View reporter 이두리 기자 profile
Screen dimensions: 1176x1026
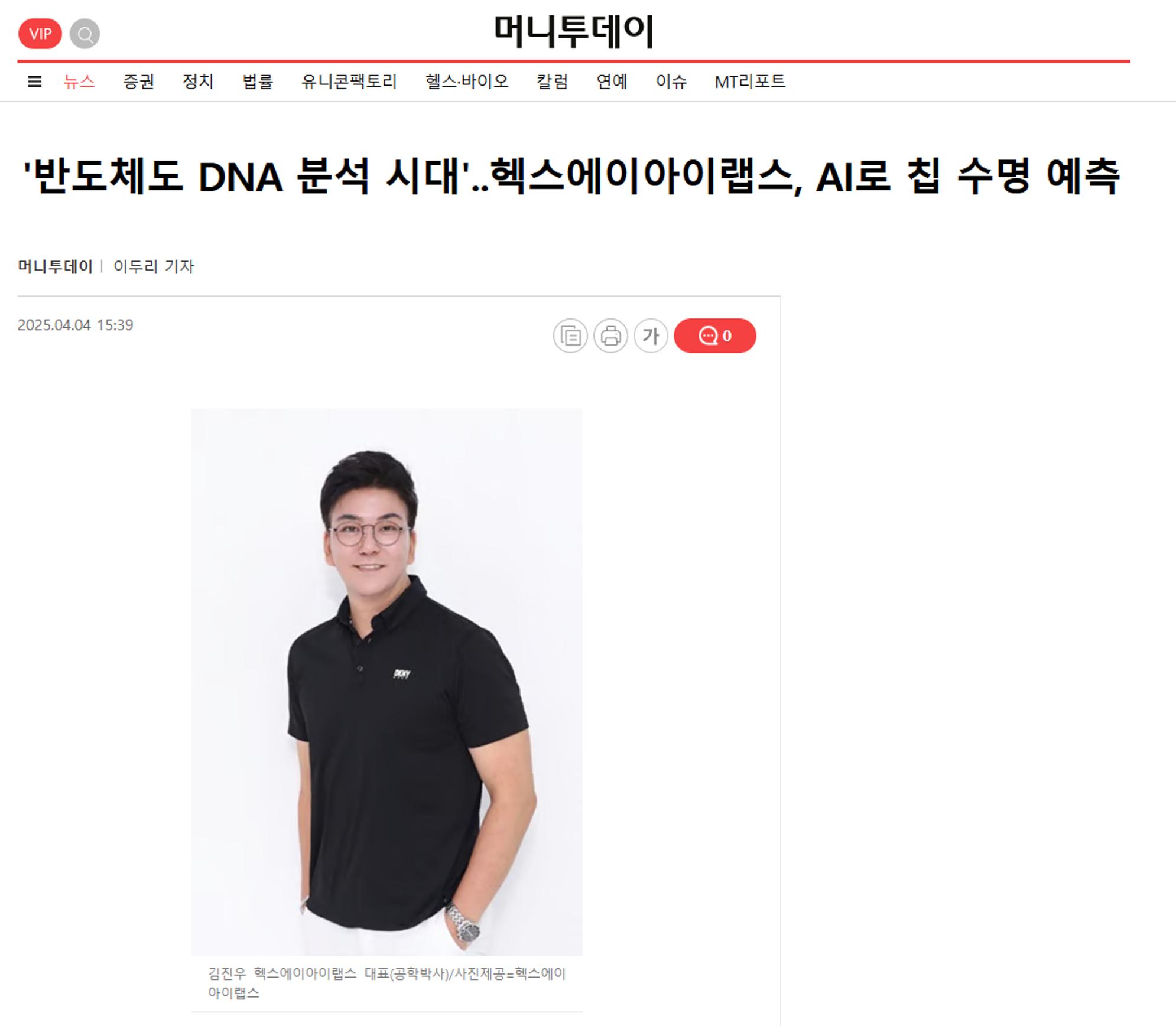(154, 266)
